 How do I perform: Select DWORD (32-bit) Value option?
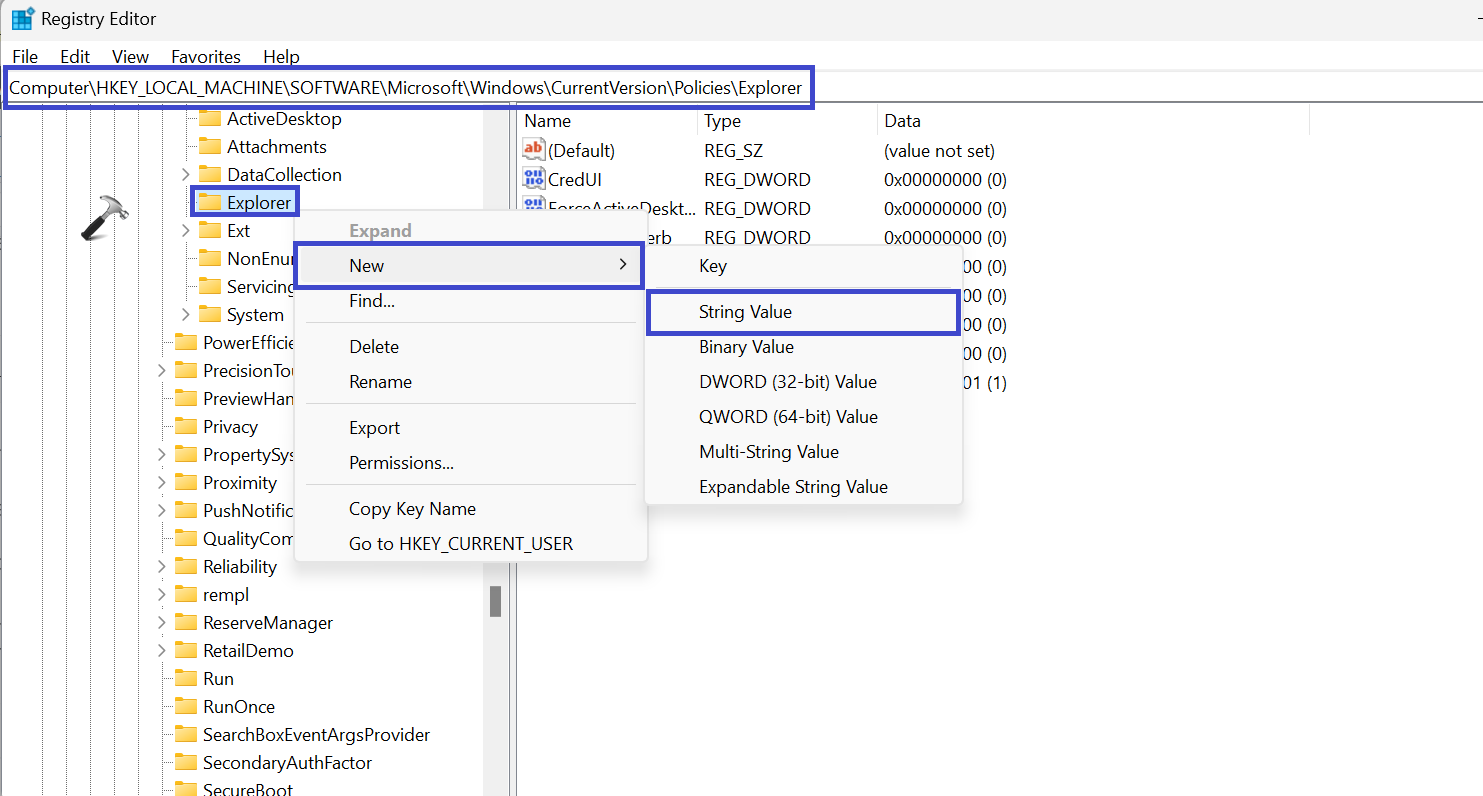coord(787,382)
